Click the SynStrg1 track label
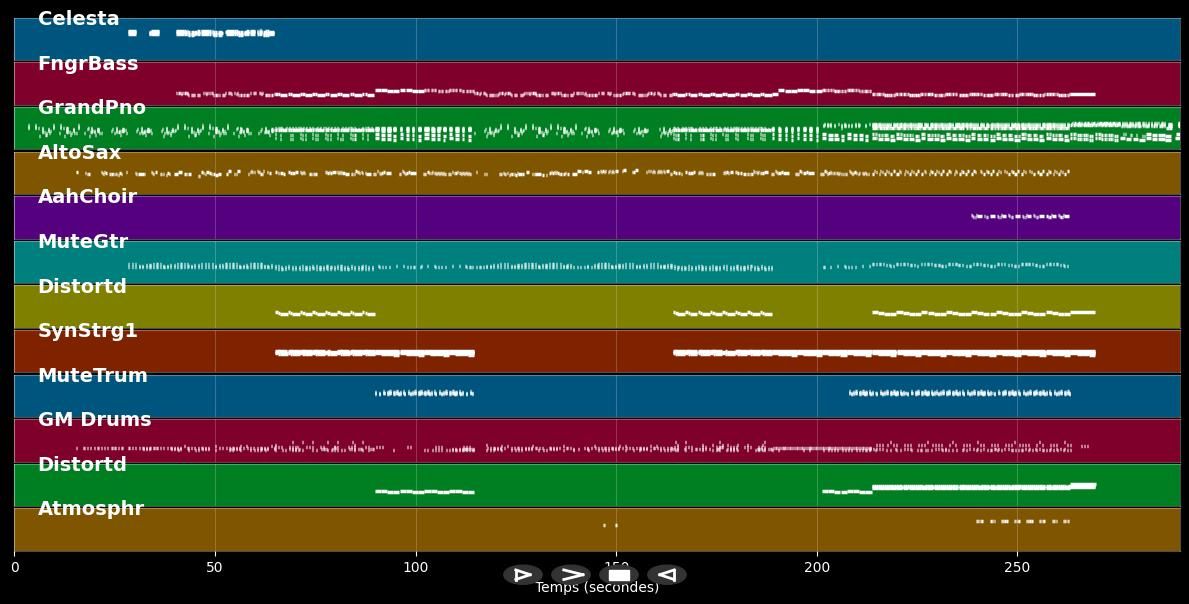 click(x=88, y=331)
